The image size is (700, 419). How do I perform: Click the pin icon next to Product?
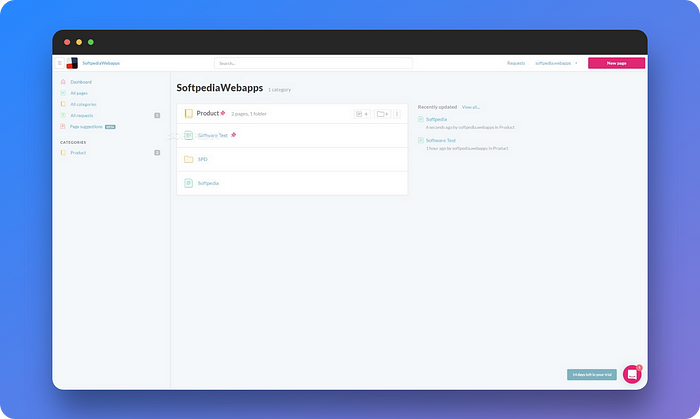(x=223, y=113)
